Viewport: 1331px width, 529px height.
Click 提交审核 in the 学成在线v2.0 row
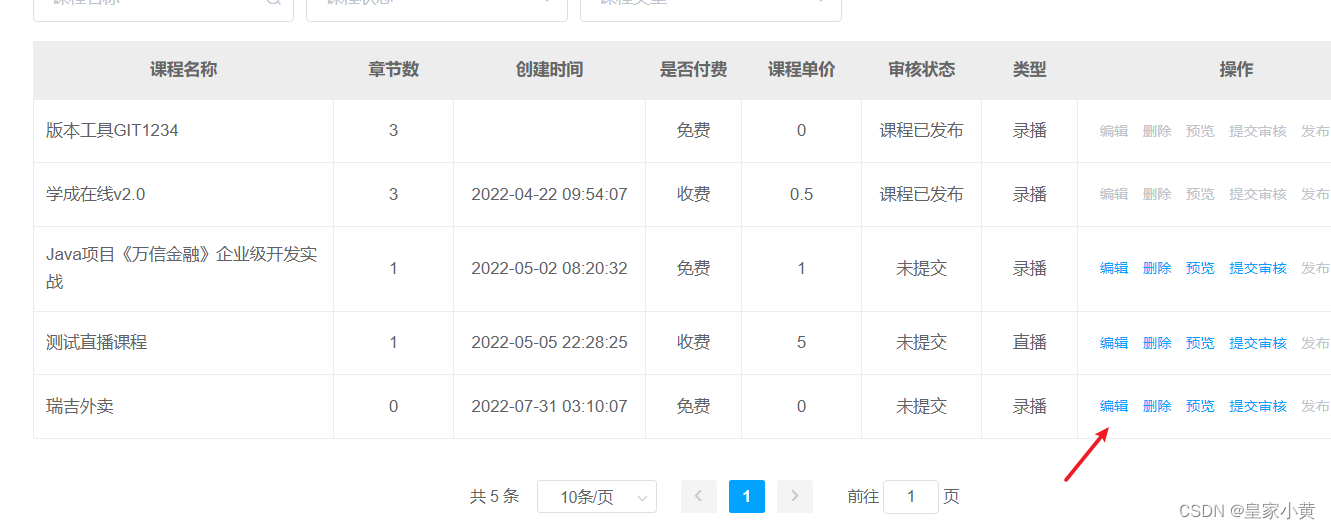click(x=1258, y=194)
